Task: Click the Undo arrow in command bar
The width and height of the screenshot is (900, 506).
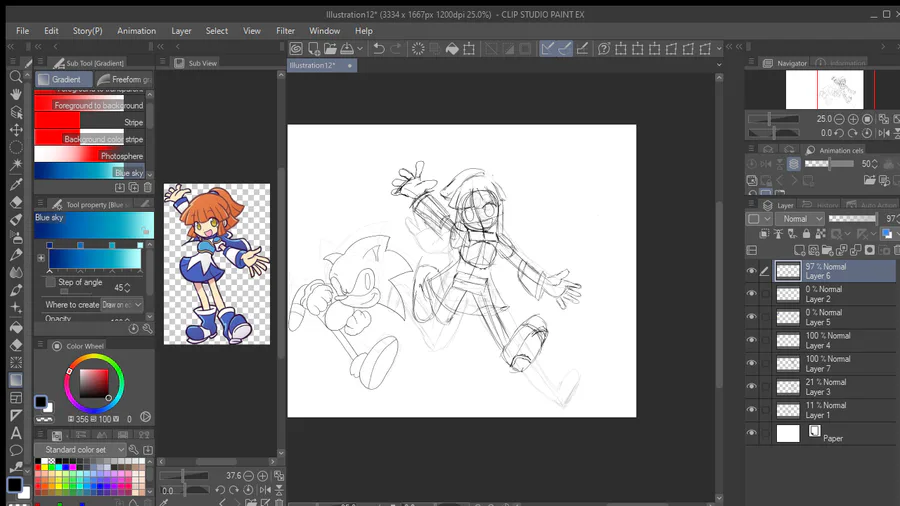Action: 379,49
